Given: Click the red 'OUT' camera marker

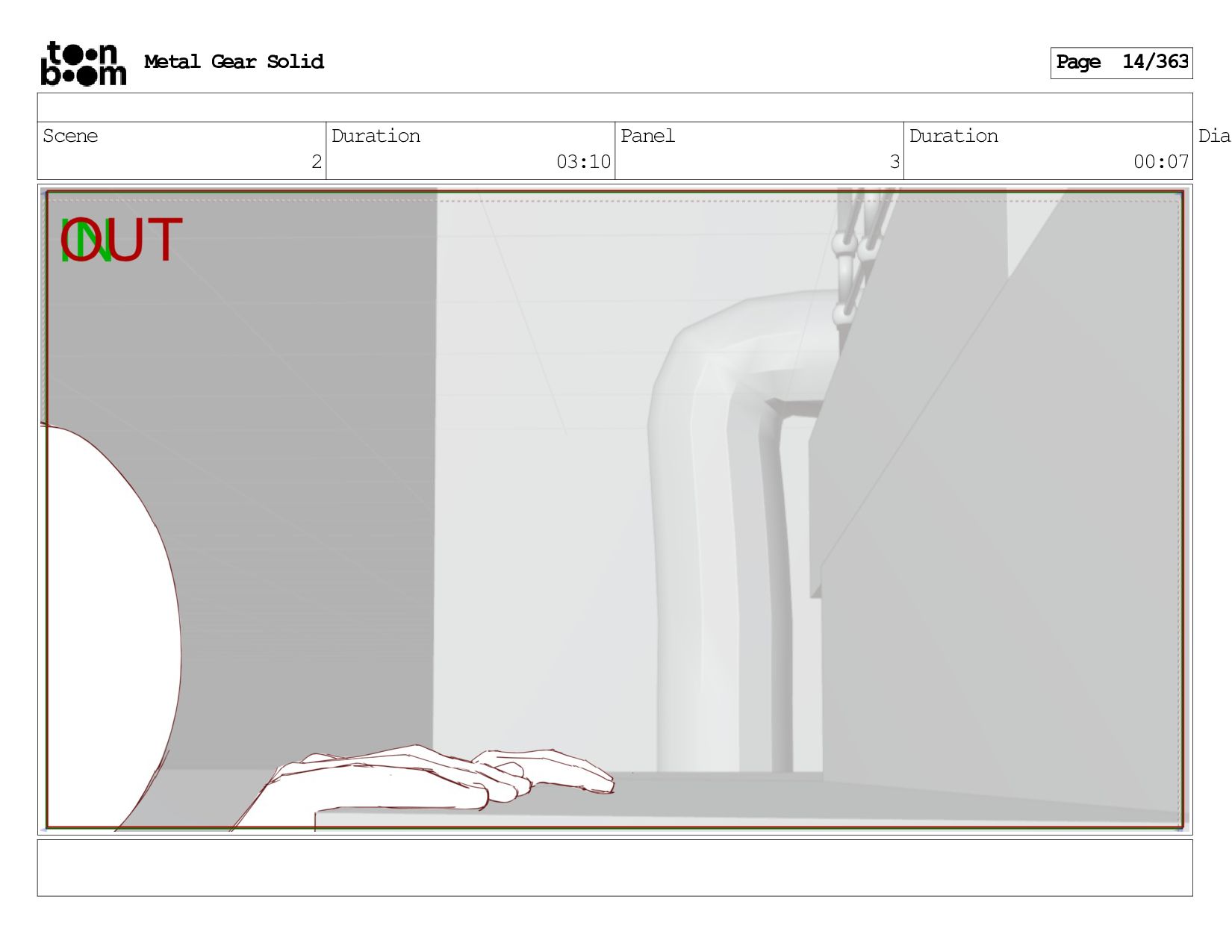Looking at the screenshot, I should (122, 240).
